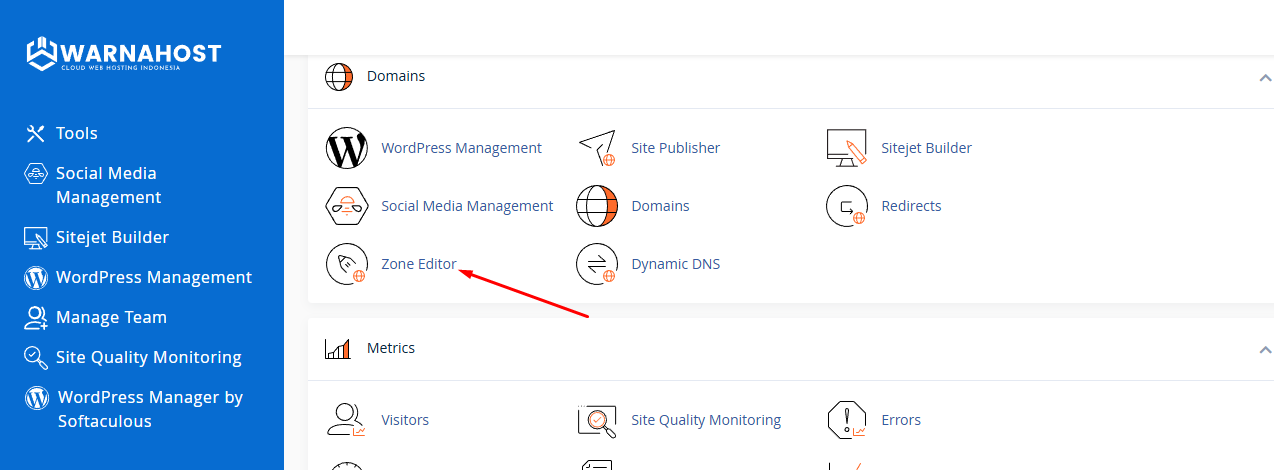This screenshot has height=470, width=1274.
Task: Click the Sitejet Builder monitor icon
Action: coord(846,148)
